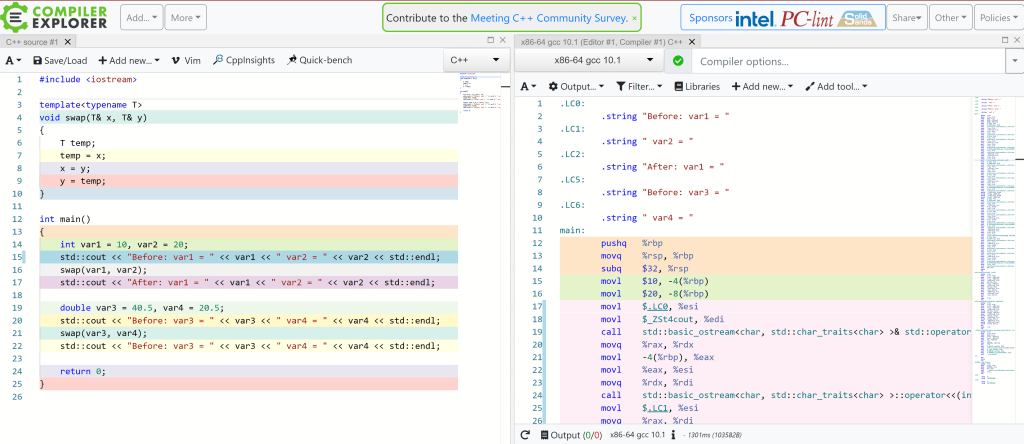Open code in CppInsights

[243, 60]
